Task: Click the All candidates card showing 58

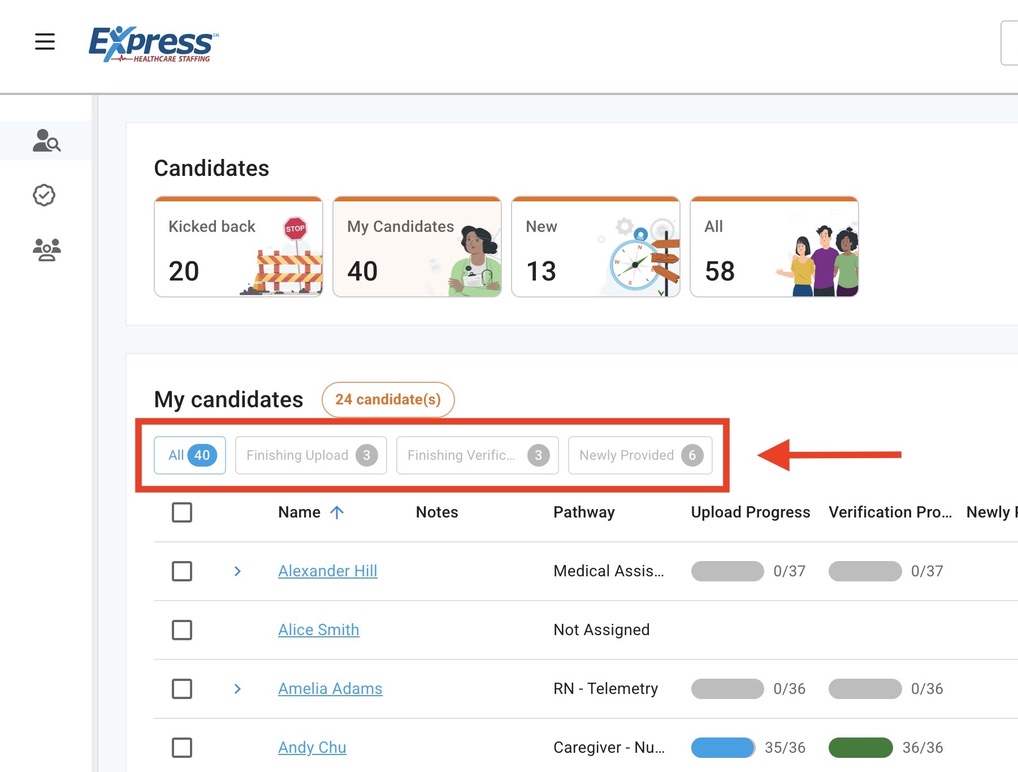Action: pyautogui.click(x=773, y=247)
